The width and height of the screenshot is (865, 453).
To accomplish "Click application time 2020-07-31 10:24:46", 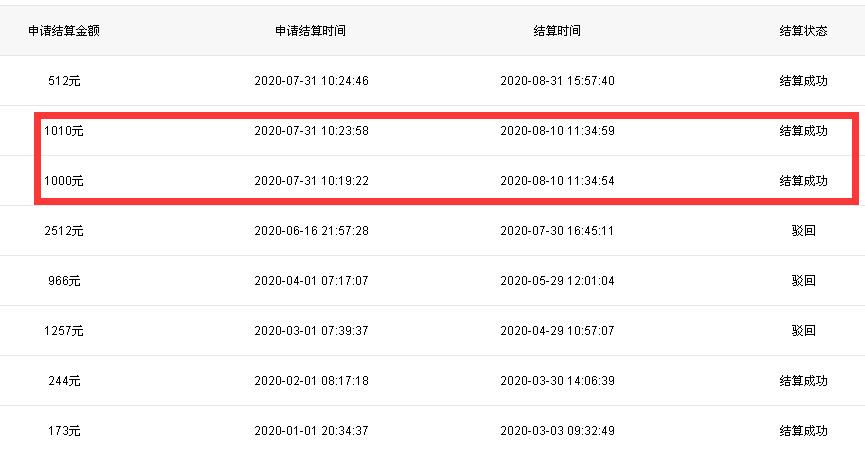I will tap(311, 81).
